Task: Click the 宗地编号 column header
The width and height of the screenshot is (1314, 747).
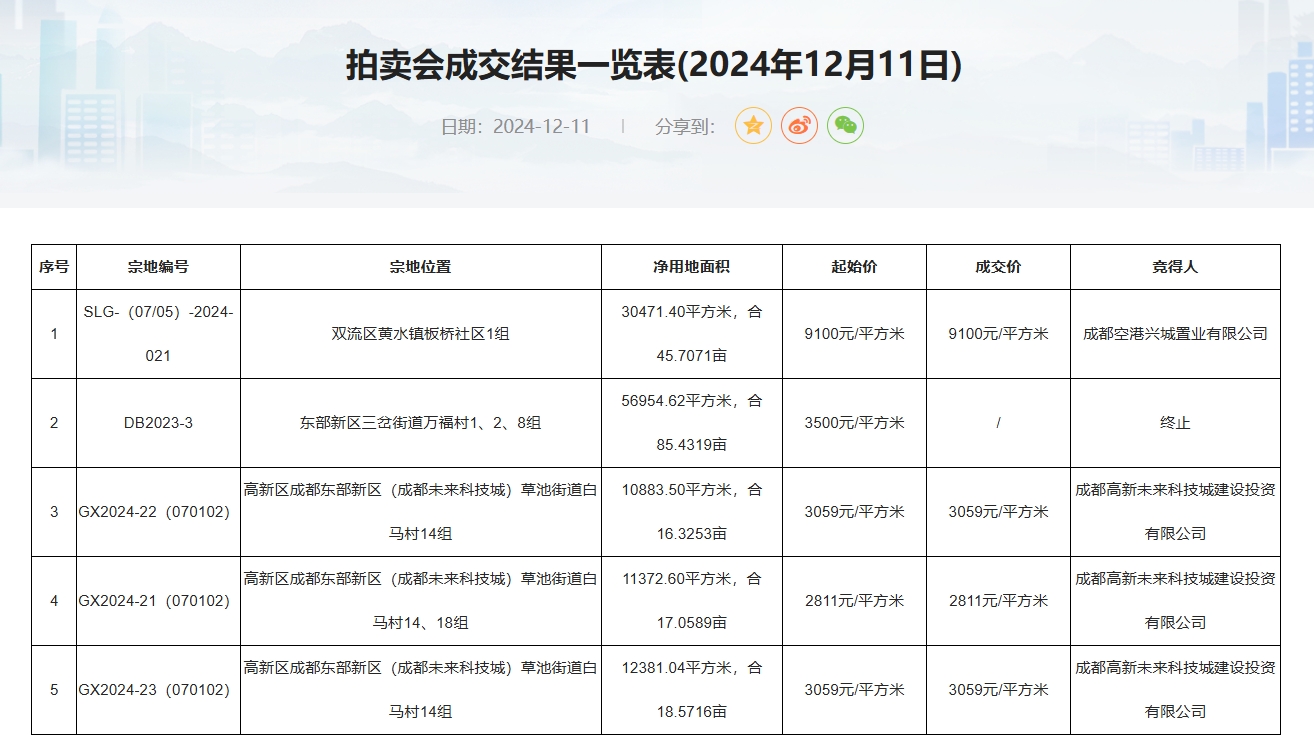Action: pyautogui.click(x=158, y=267)
